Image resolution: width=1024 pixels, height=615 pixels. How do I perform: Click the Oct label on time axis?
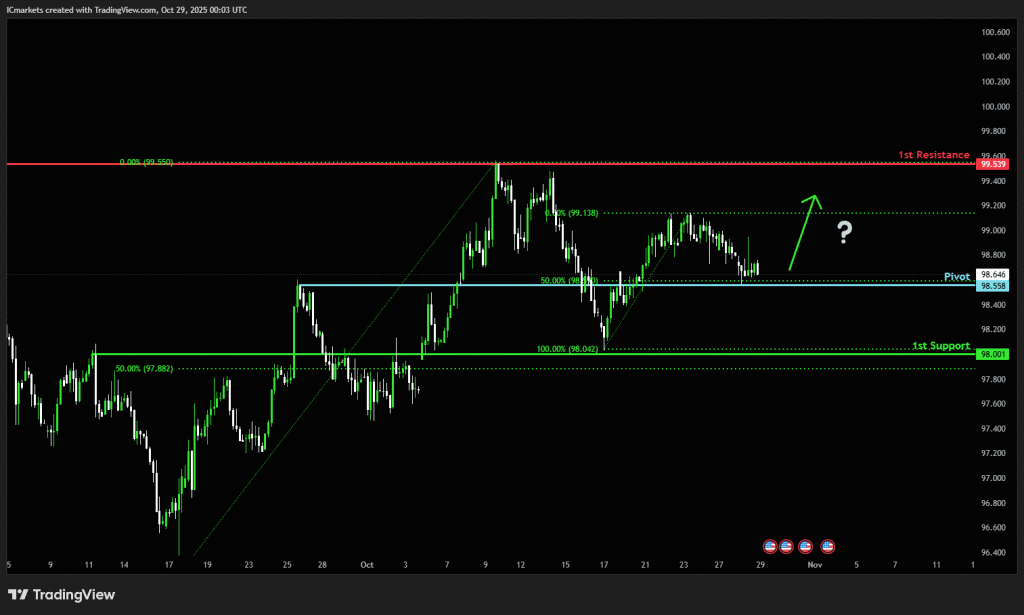[367, 564]
